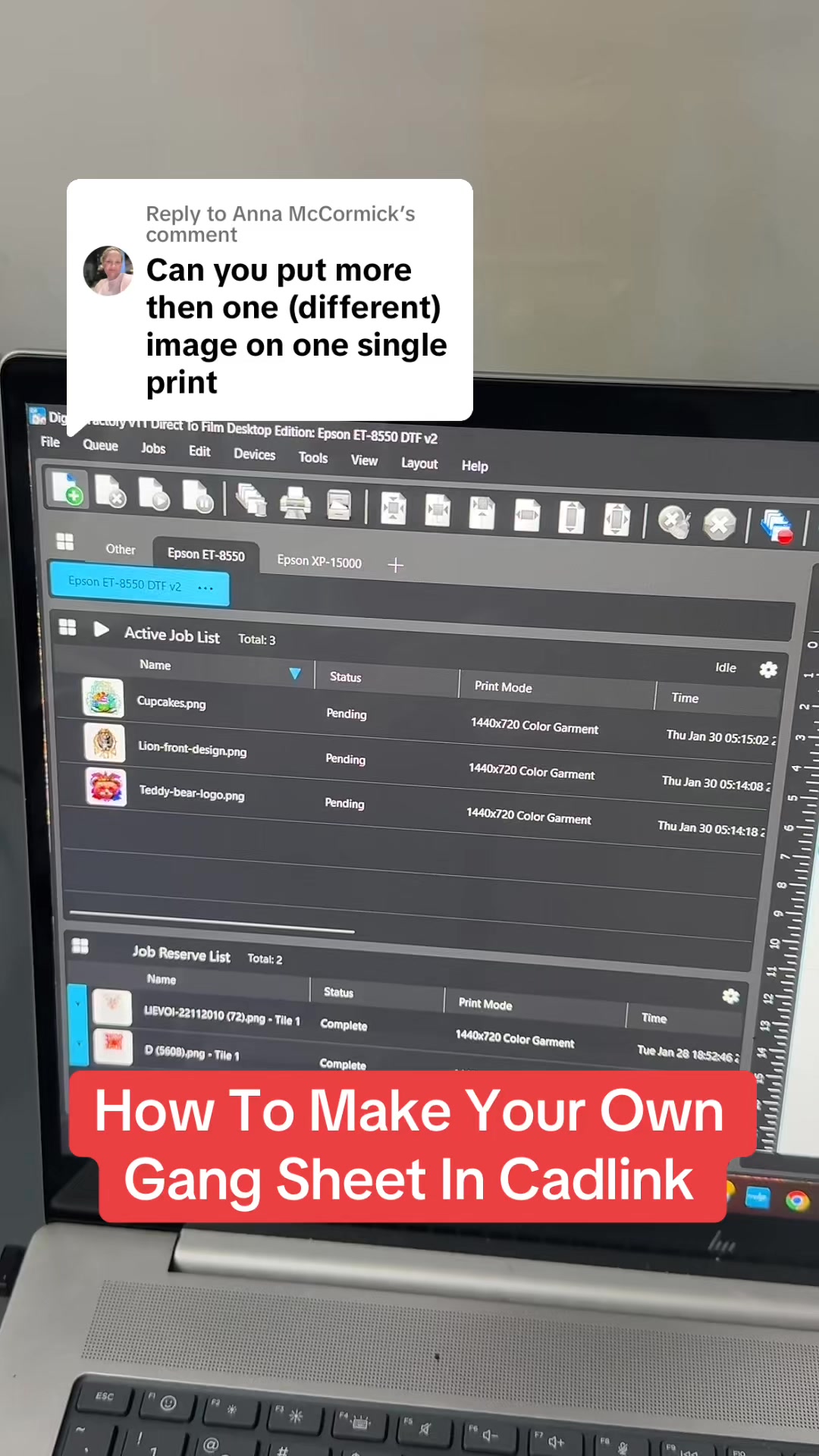Select LIEVOI-22112010 (72).png - Tile 1 job
Viewport: 819px width, 1456px height.
[x=222, y=1017]
